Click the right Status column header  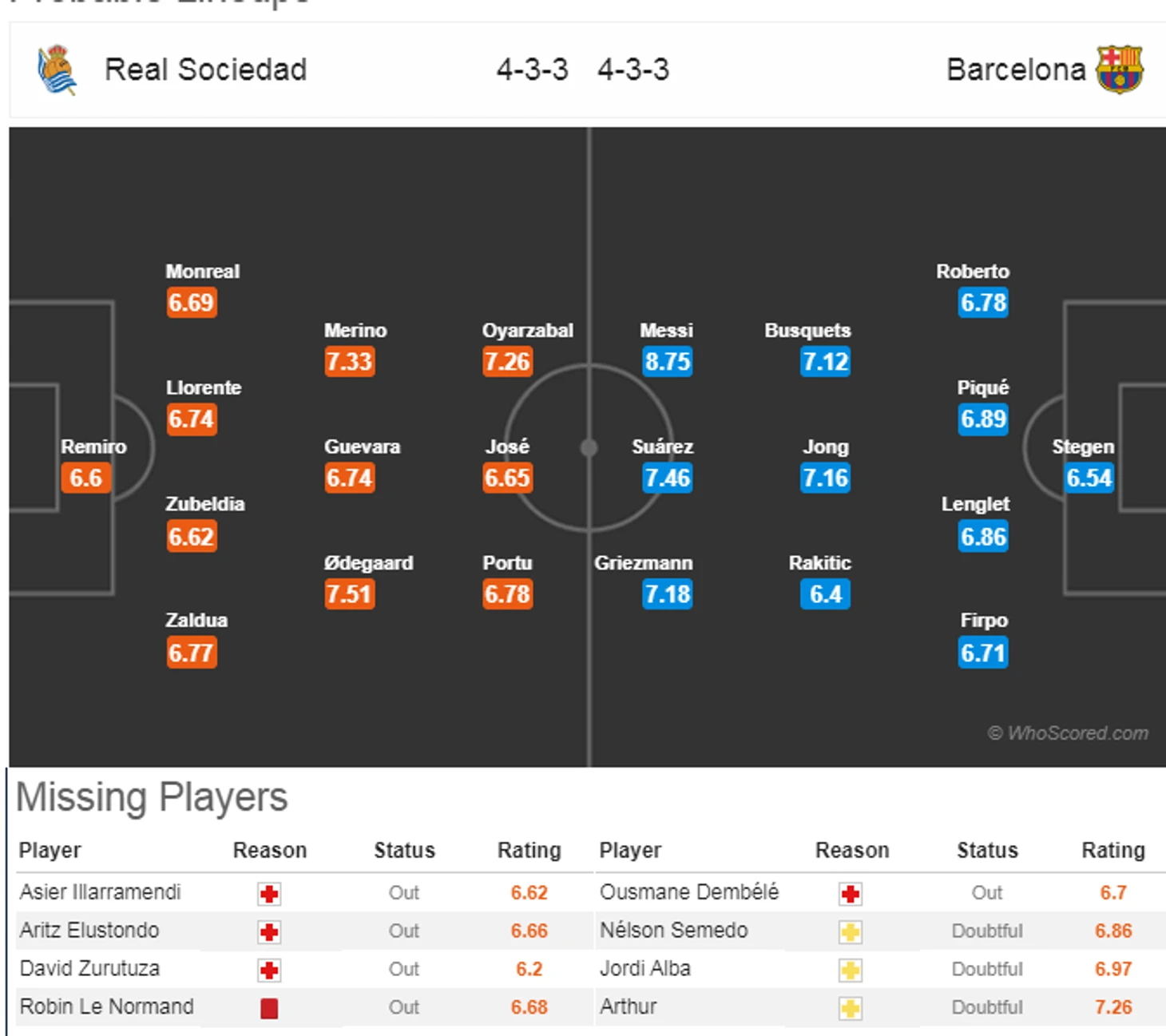point(987,851)
